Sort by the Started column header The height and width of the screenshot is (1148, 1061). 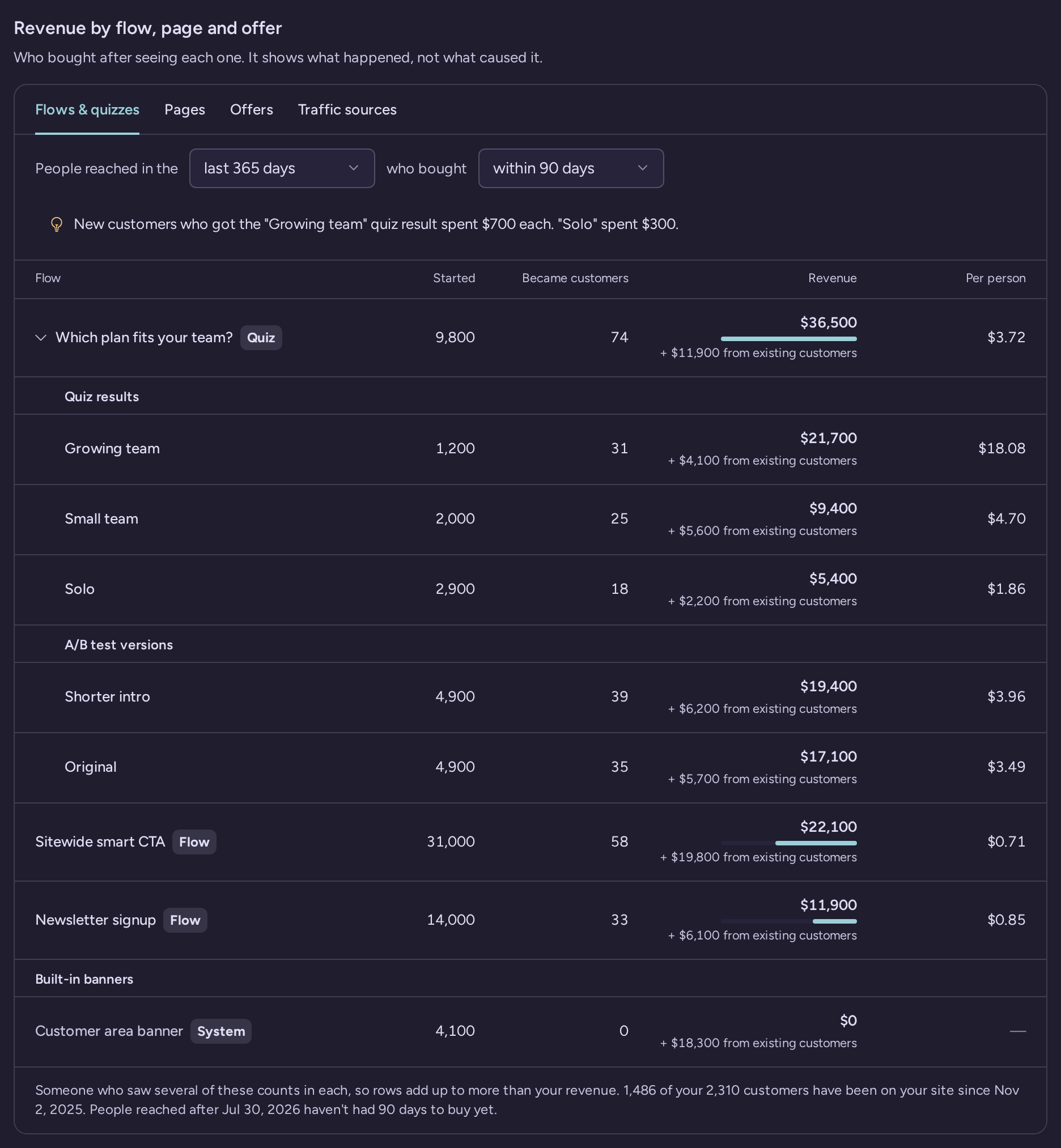coord(453,278)
